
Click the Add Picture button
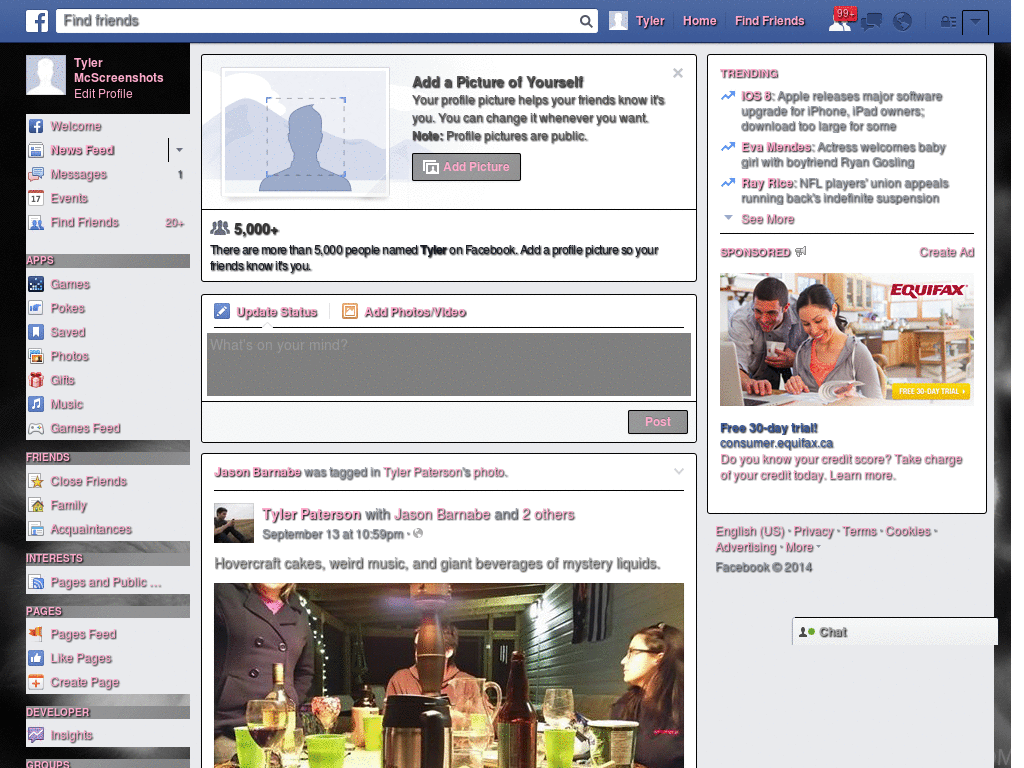coord(466,166)
